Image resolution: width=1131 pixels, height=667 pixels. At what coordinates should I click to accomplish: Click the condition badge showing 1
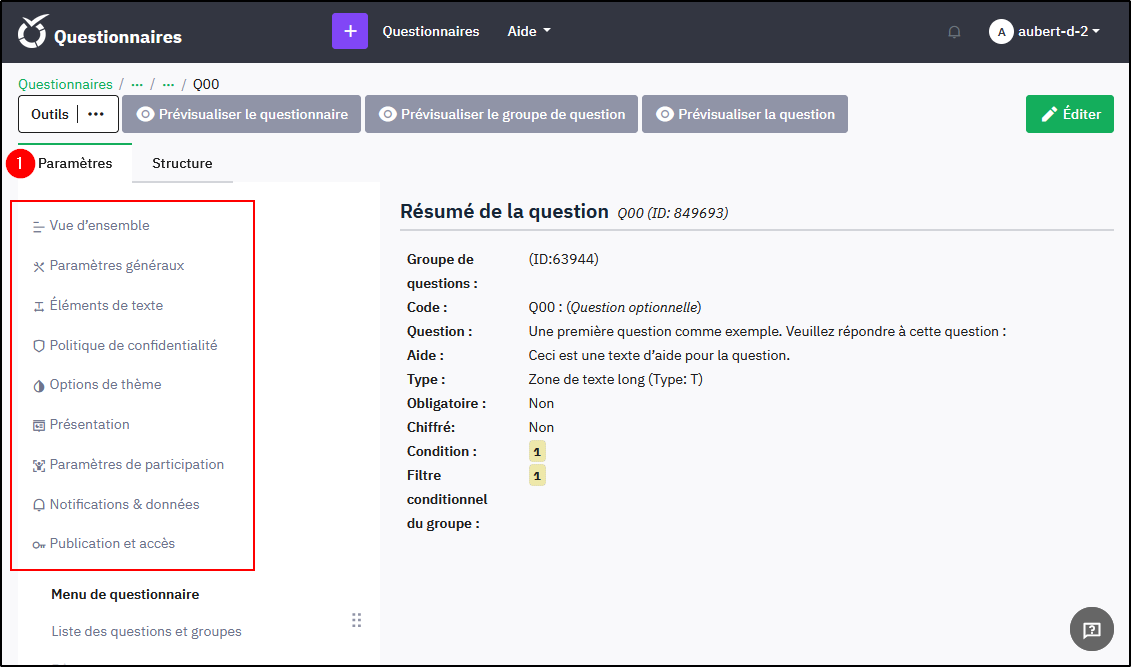[537, 451]
